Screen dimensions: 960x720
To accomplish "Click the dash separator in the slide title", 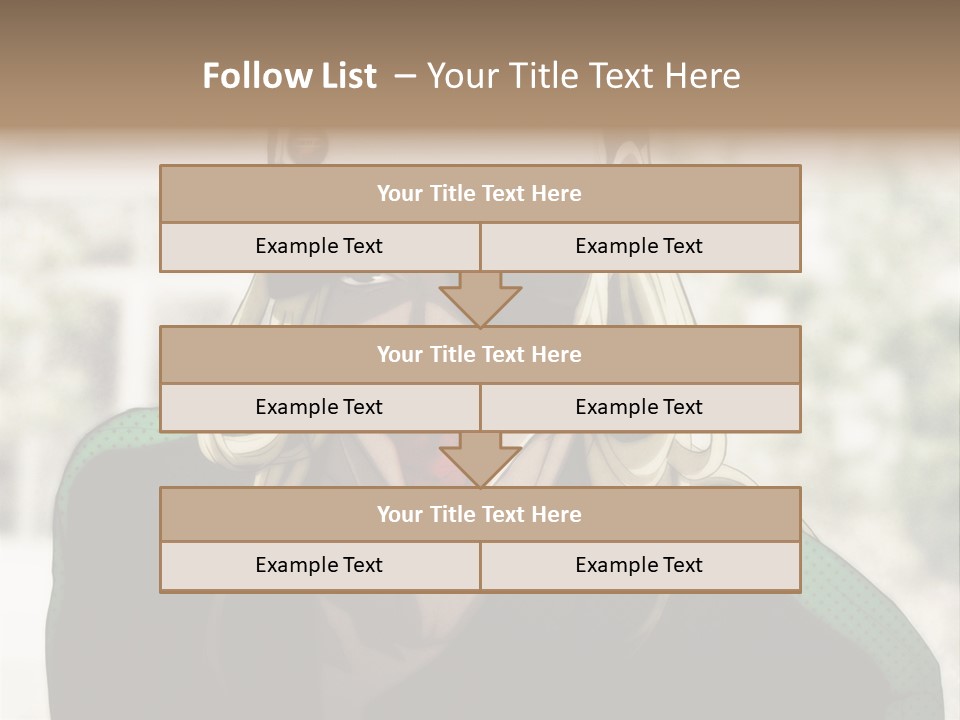I will tap(404, 76).
